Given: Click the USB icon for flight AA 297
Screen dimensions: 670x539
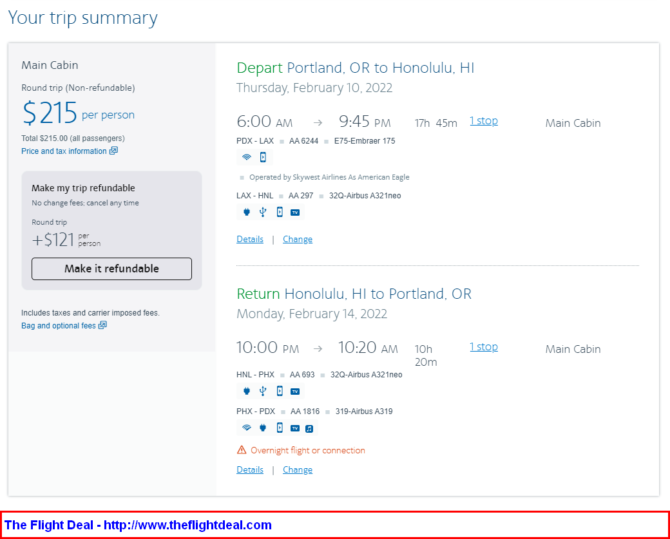Looking at the screenshot, I should click(x=262, y=211).
